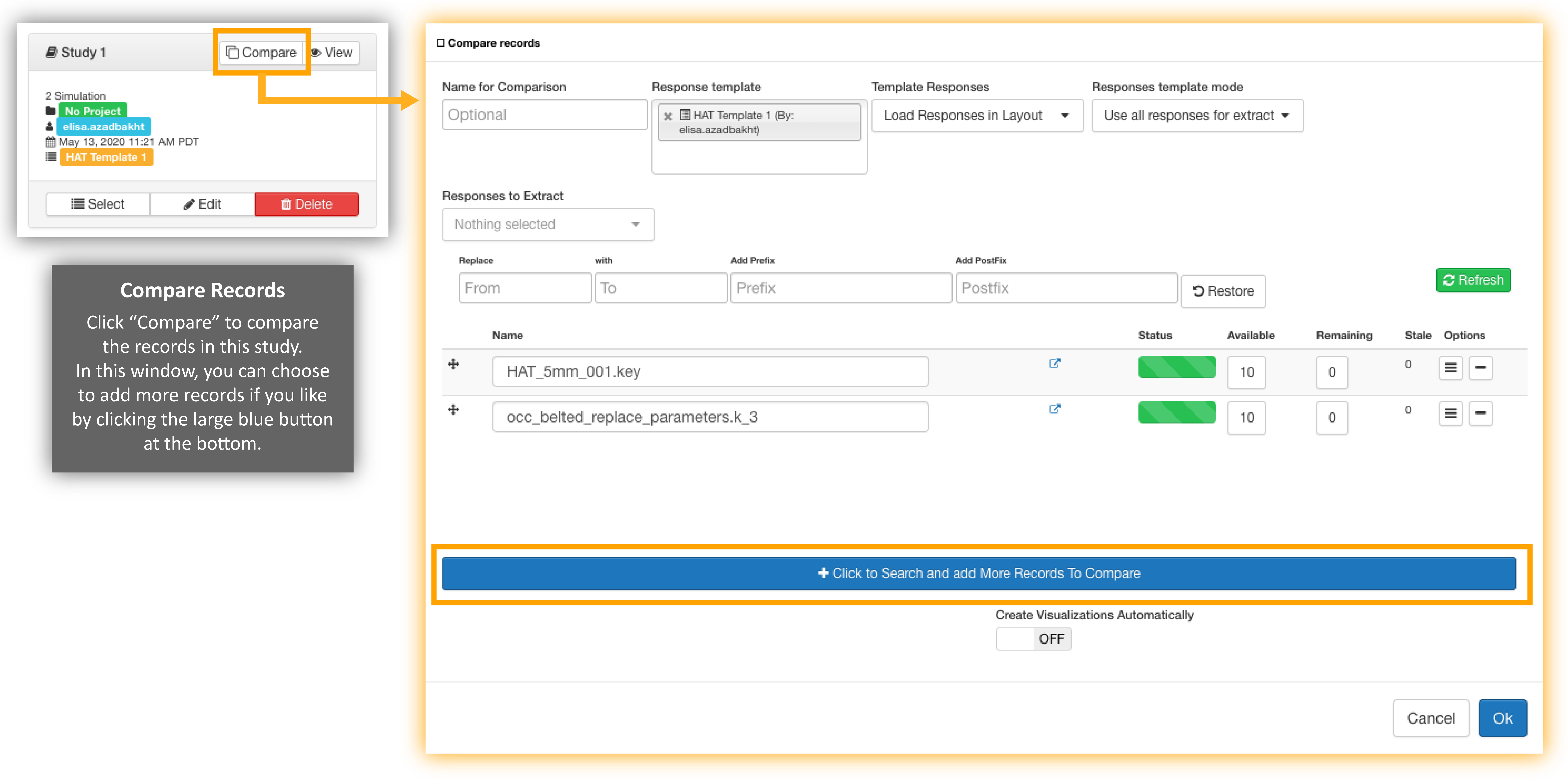This screenshot has width=1568, height=779.
Task: Click the Replace From input field
Action: pyautogui.click(x=525, y=288)
